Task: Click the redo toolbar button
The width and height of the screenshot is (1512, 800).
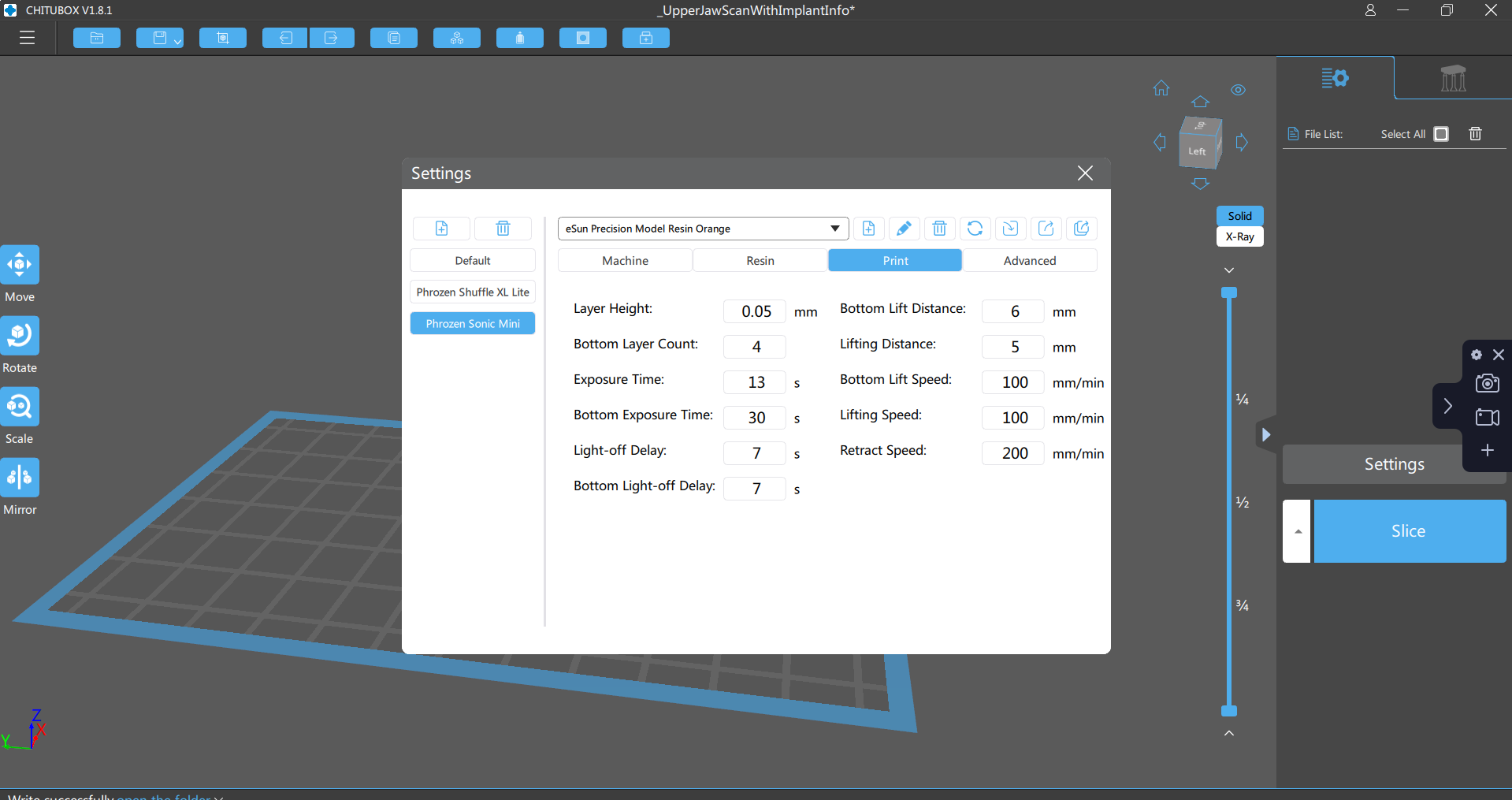Action: click(x=331, y=38)
